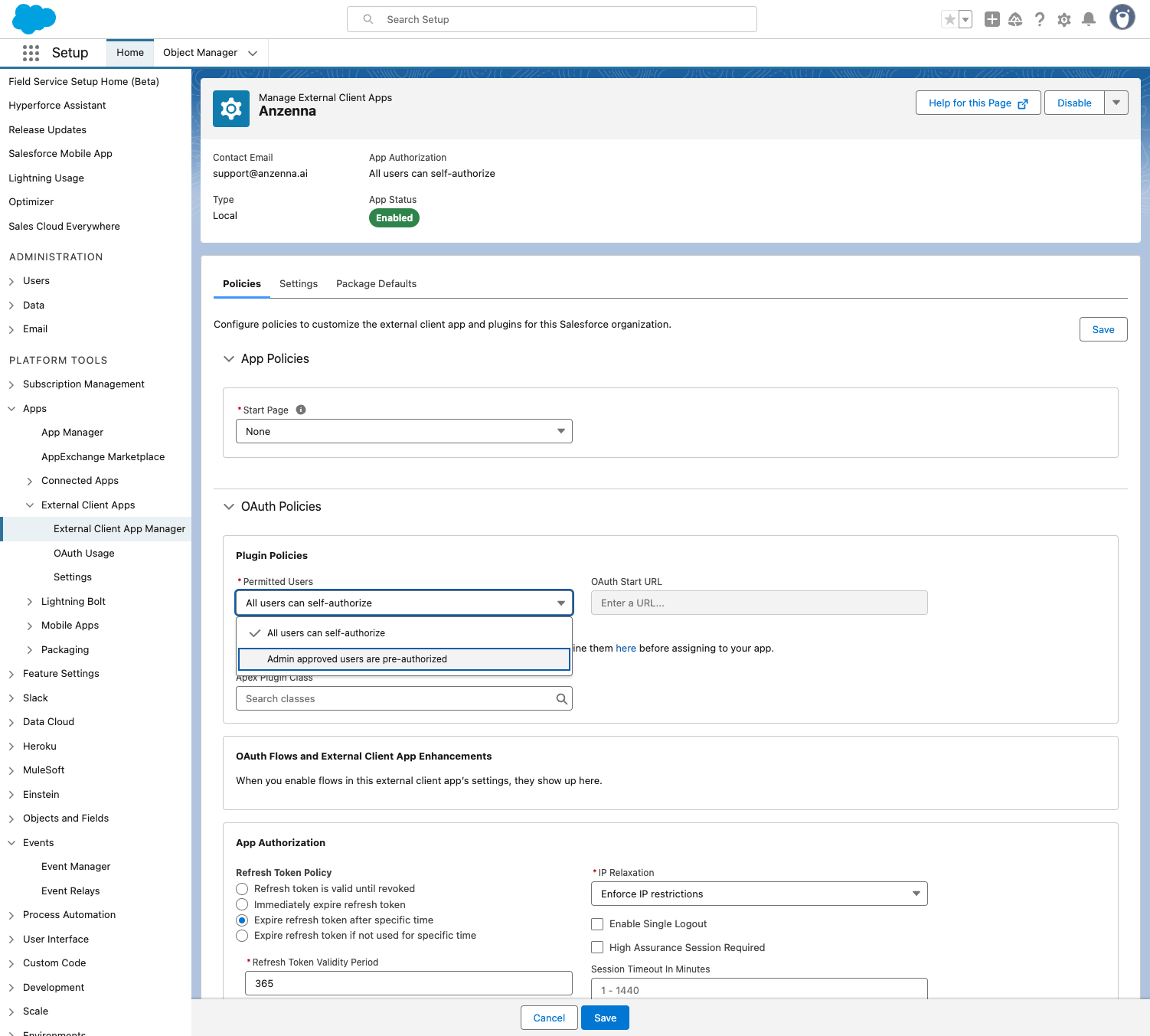Viewport: 1150px width, 1036px height.
Task: Switch to the Settings tab
Action: pos(298,284)
